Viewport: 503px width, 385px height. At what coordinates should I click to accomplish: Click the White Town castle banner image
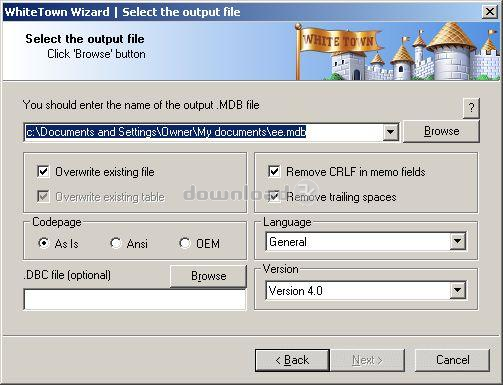tap(398, 51)
